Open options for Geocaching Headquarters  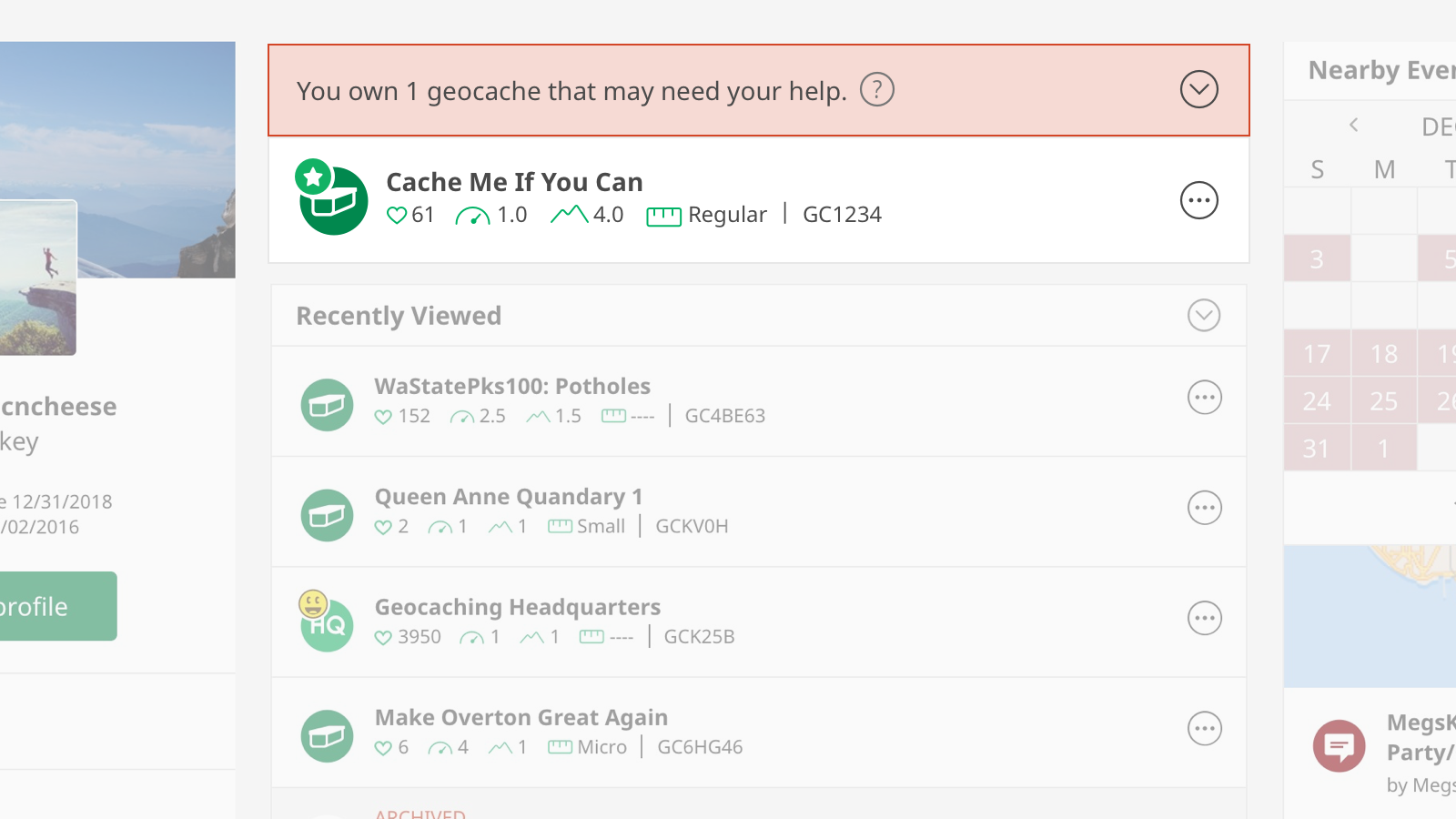(1204, 619)
